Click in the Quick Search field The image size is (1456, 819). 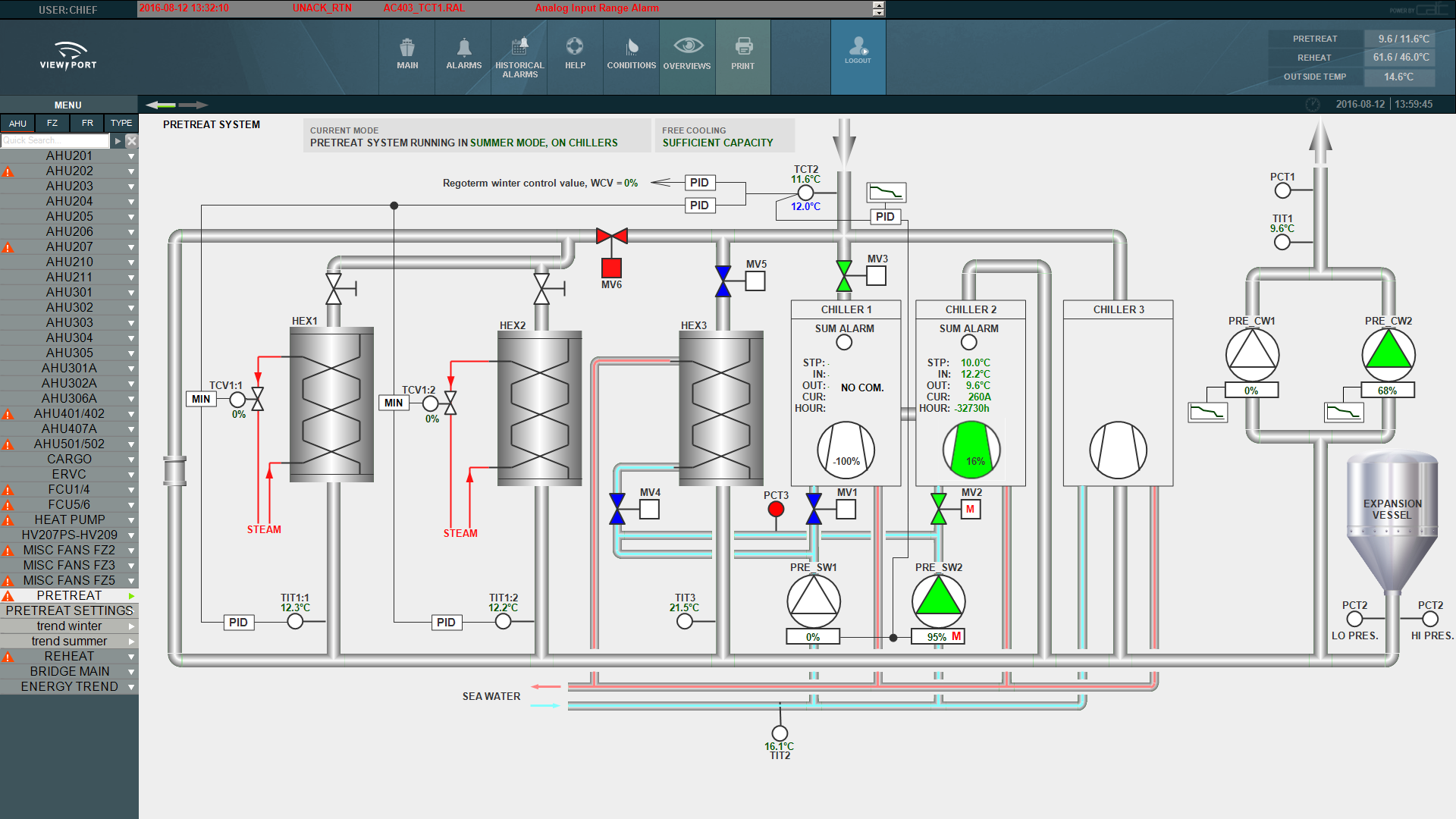pyautogui.click(x=55, y=140)
